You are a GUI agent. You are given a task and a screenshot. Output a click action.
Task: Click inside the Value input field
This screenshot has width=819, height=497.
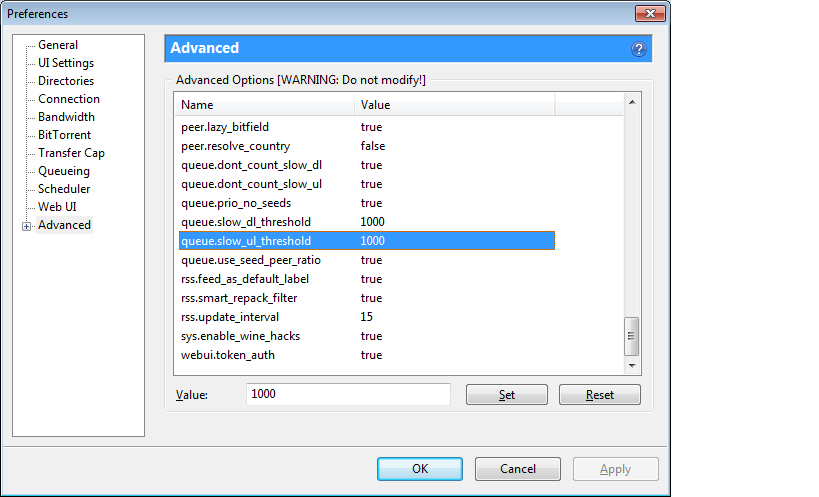coord(348,394)
